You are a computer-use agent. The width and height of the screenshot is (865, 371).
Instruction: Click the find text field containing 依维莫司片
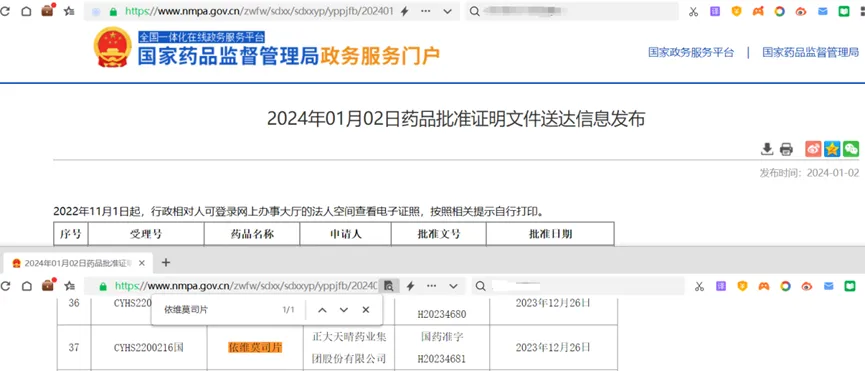[221, 310]
